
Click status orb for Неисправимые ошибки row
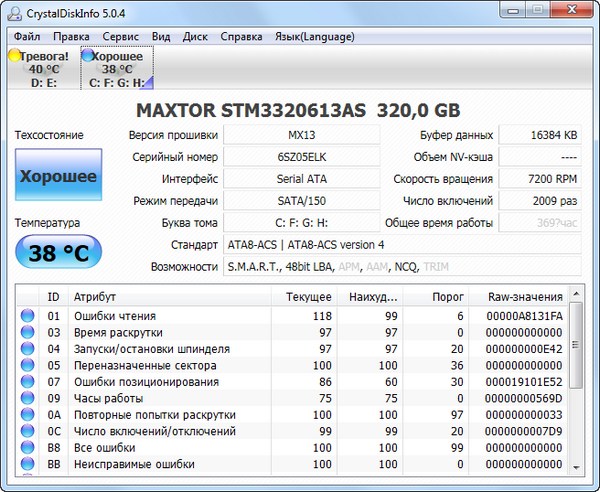(x=27, y=464)
